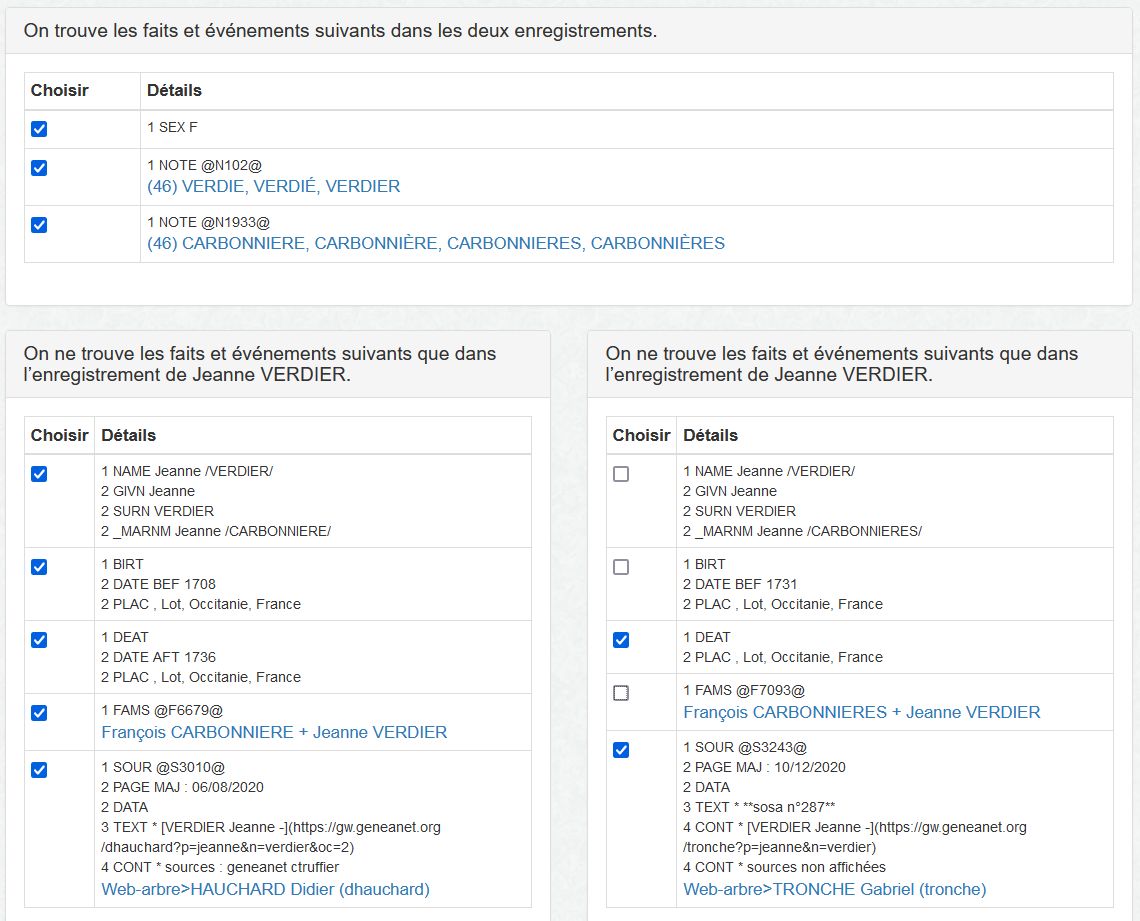Uncheck the SOUR @S3243@ source checkbox
This screenshot has width=1140, height=921.
621,750
